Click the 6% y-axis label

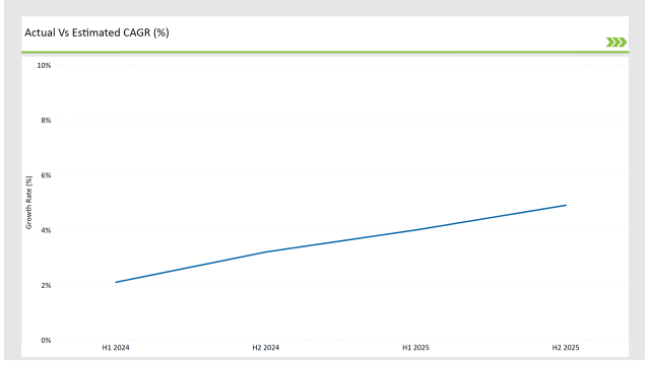pos(46,175)
